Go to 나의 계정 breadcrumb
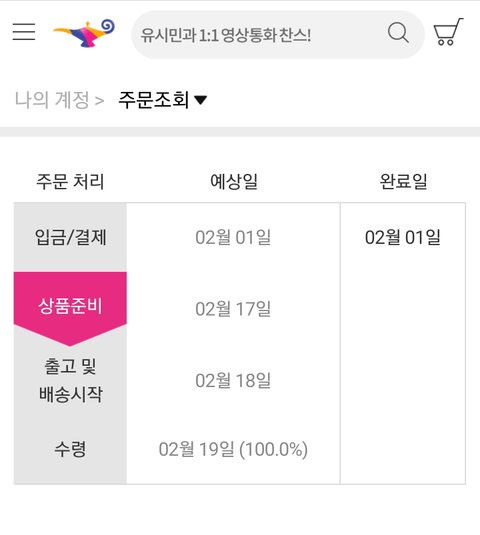The image size is (480, 535). click(x=52, y=100)
